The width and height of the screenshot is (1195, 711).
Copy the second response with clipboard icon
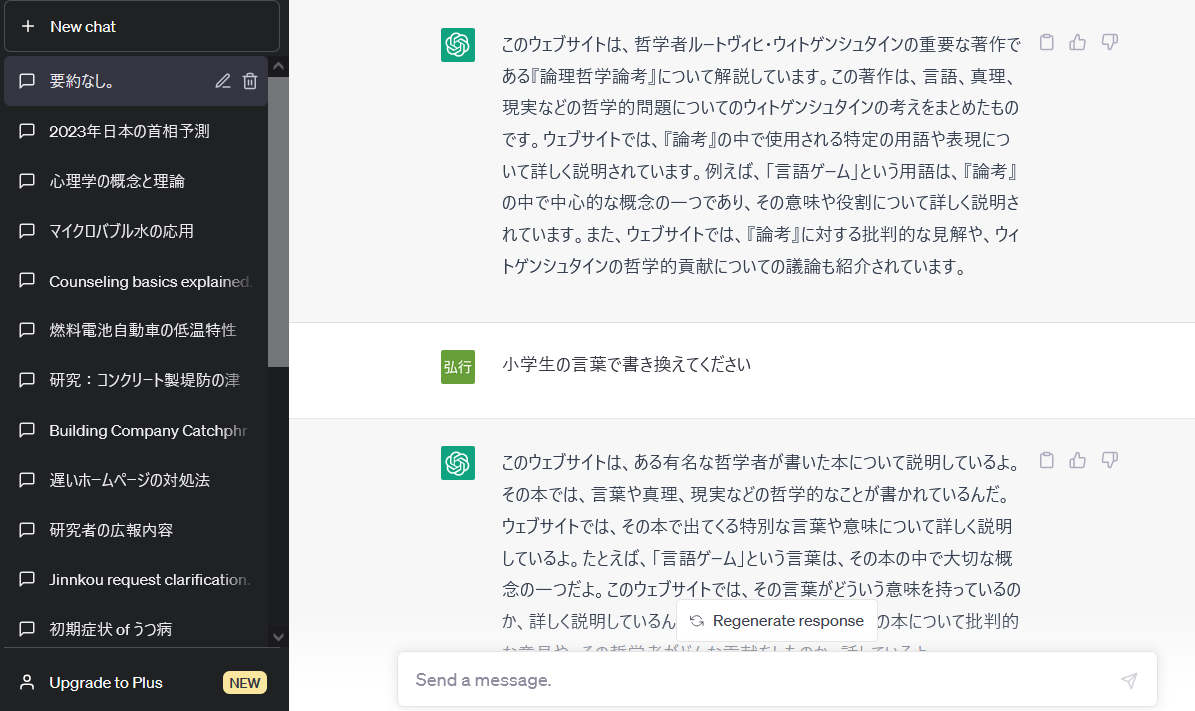point(1046,460)
